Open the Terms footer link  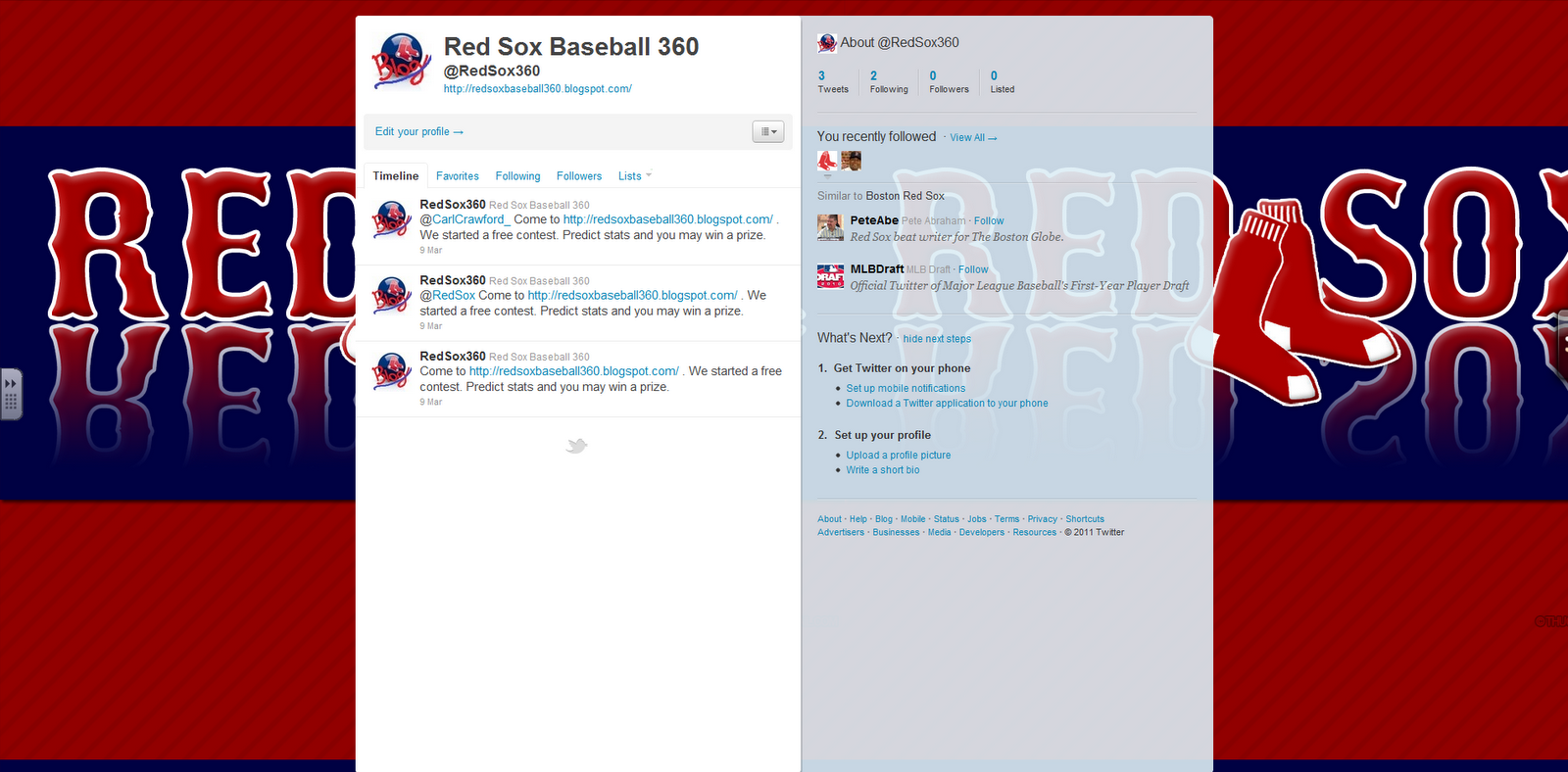1007,519
